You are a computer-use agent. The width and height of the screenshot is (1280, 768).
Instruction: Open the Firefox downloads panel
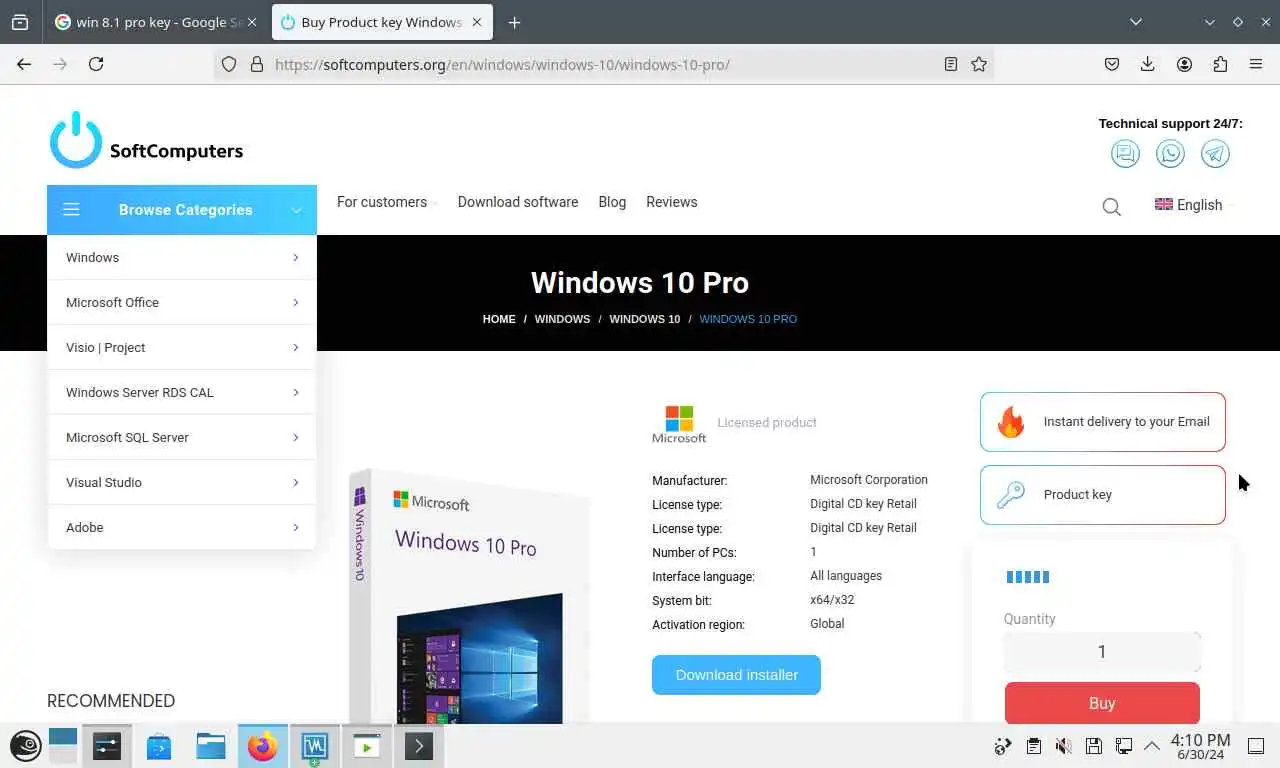1148,64
